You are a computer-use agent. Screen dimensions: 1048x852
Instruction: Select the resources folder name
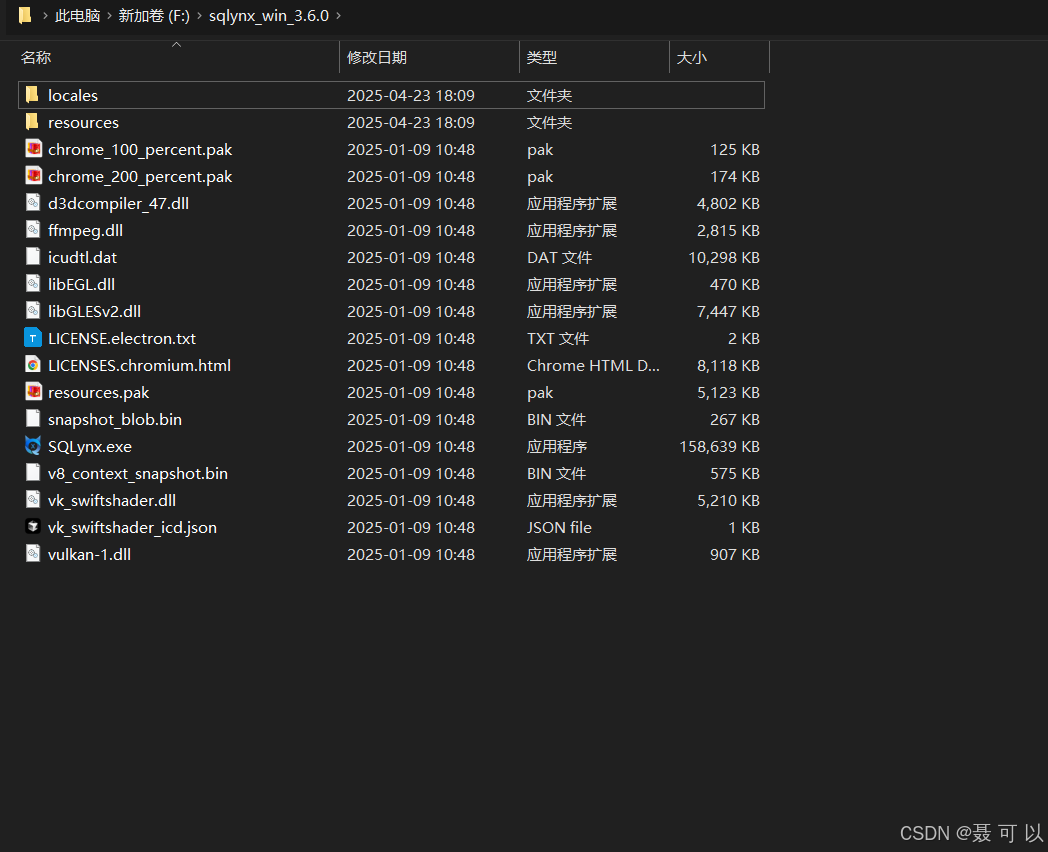84,122
